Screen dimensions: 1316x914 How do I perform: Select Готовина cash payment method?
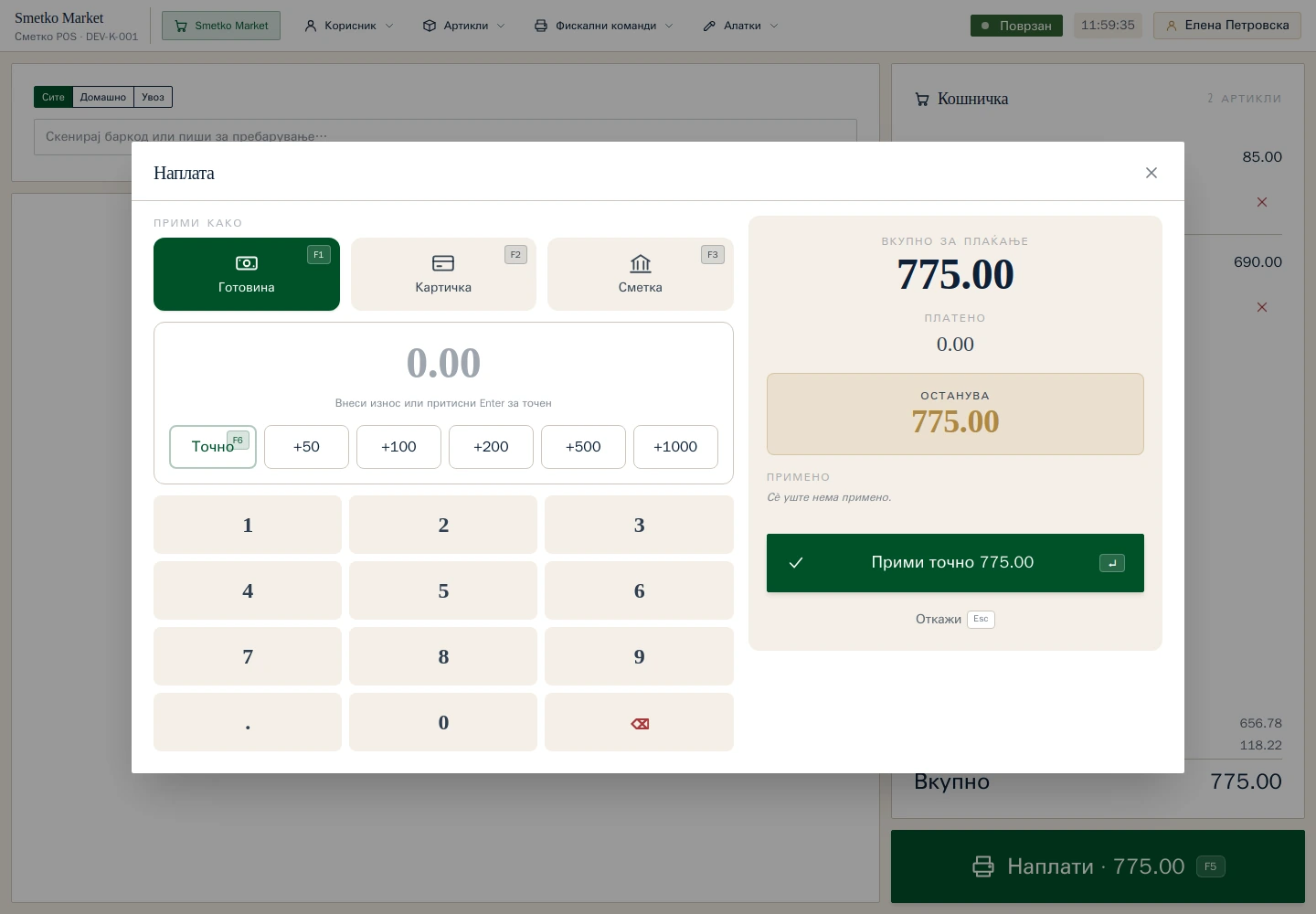point(247,274)
